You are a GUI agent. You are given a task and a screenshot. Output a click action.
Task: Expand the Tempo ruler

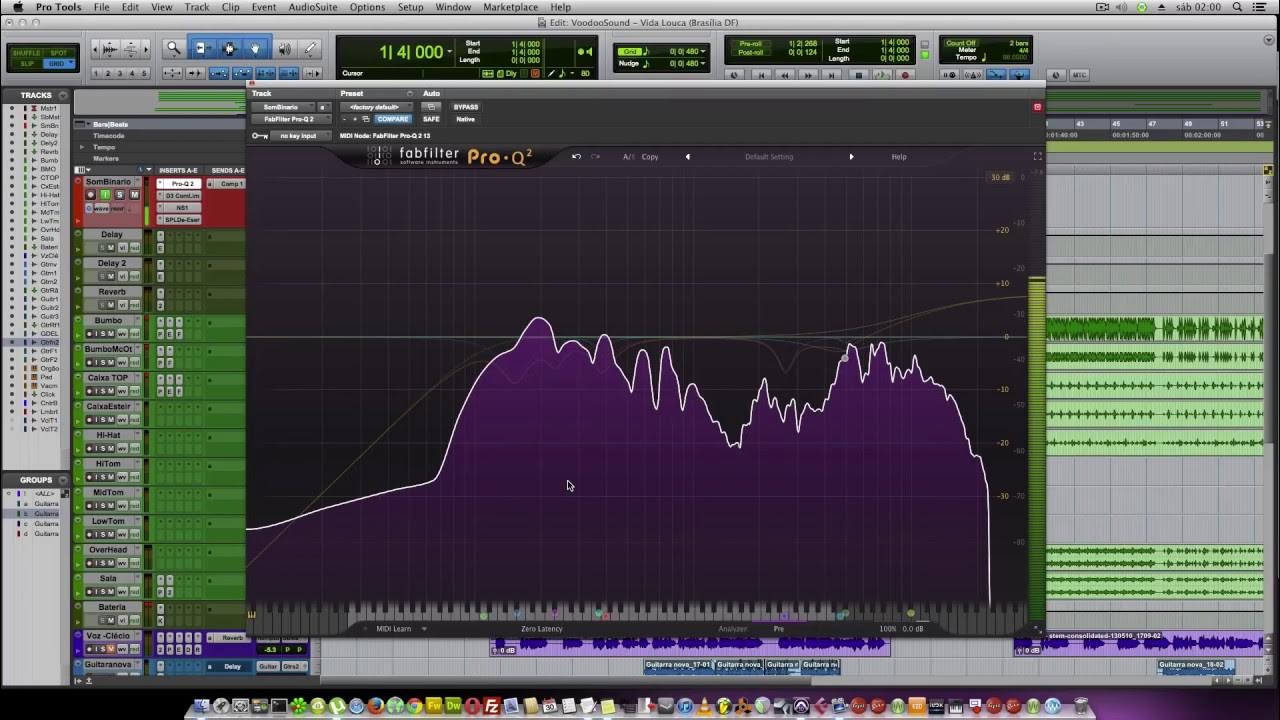82,147
